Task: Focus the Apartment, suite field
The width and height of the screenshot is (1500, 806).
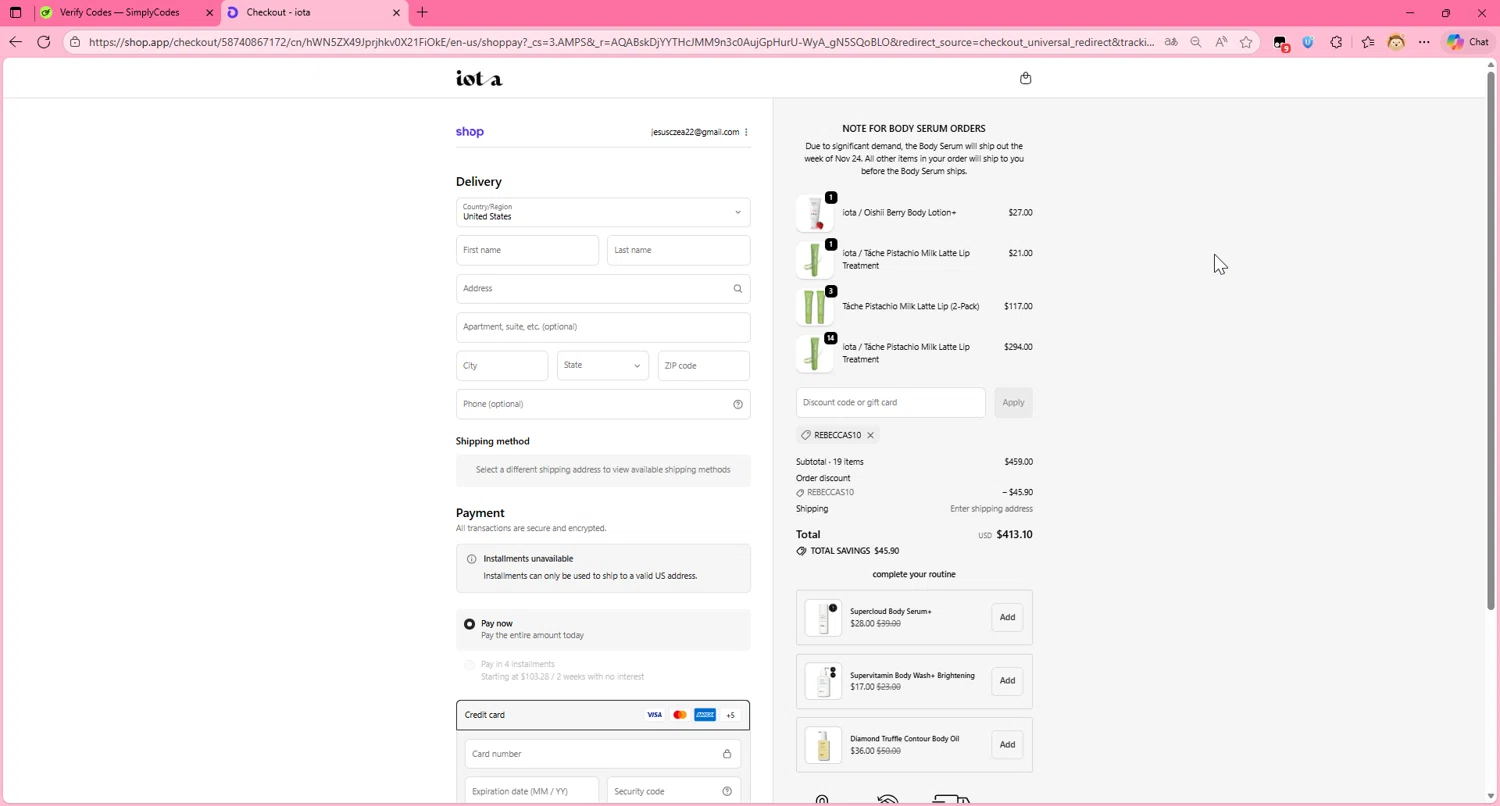Action: [x=603, y=327]
